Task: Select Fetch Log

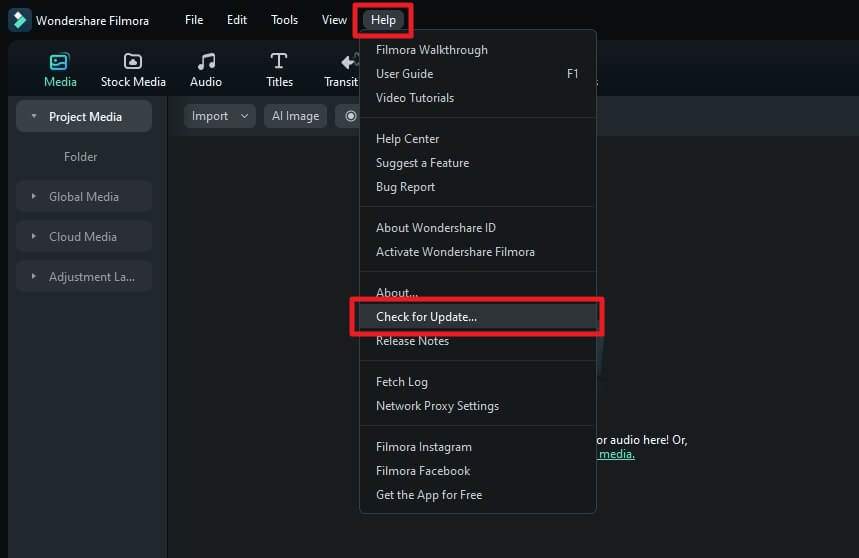Action: click(x=477, y=382)
